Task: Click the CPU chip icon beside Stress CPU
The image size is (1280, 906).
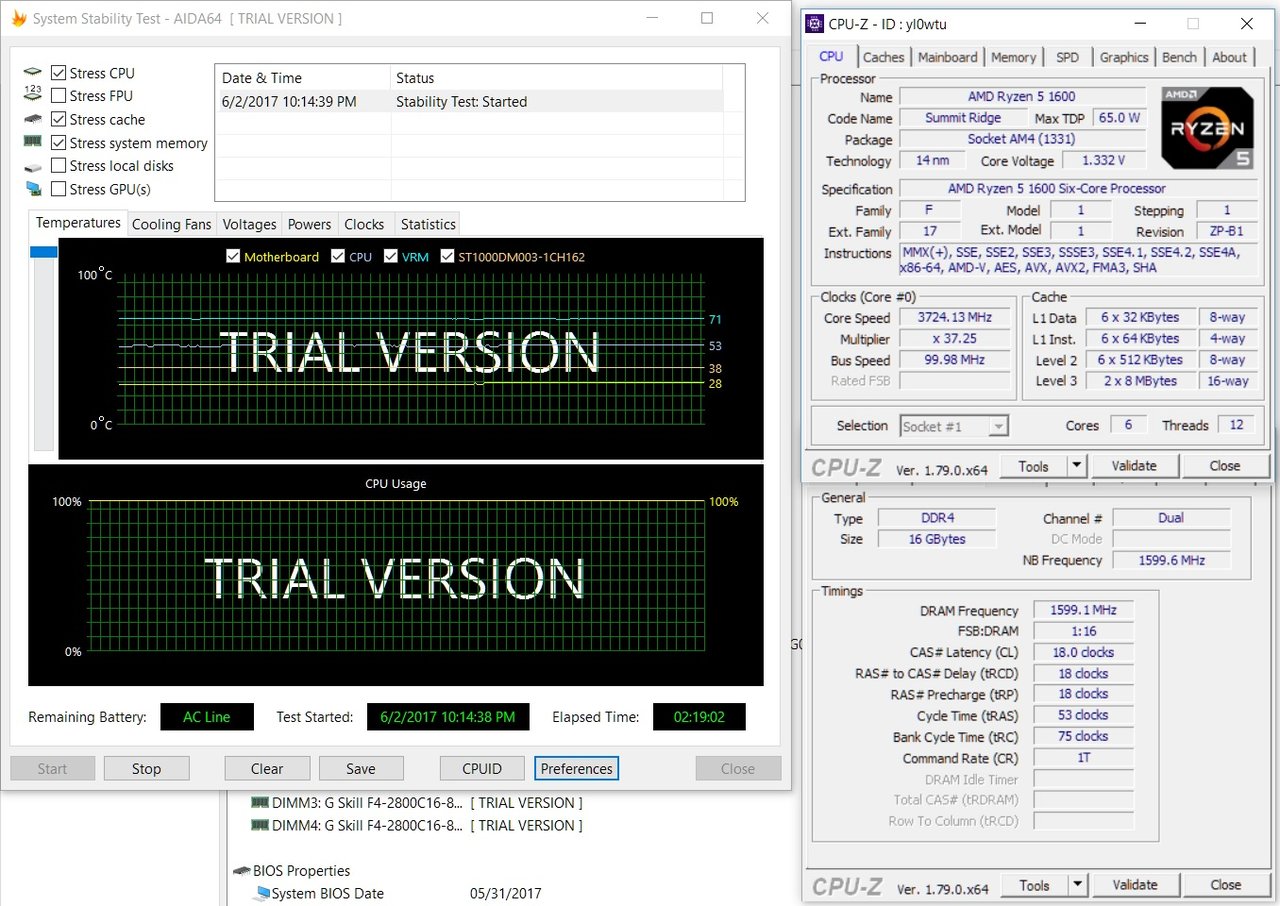Action: click(33, 73)
